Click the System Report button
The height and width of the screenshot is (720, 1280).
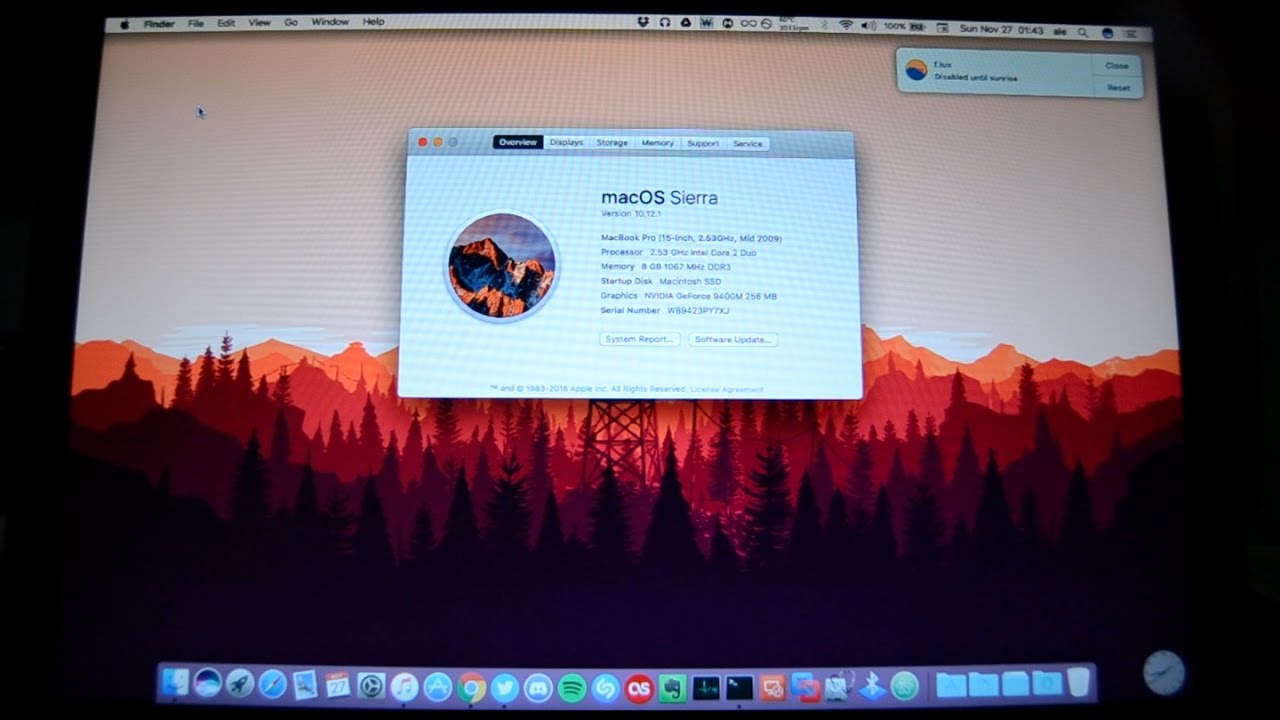(x=640, y=339)
